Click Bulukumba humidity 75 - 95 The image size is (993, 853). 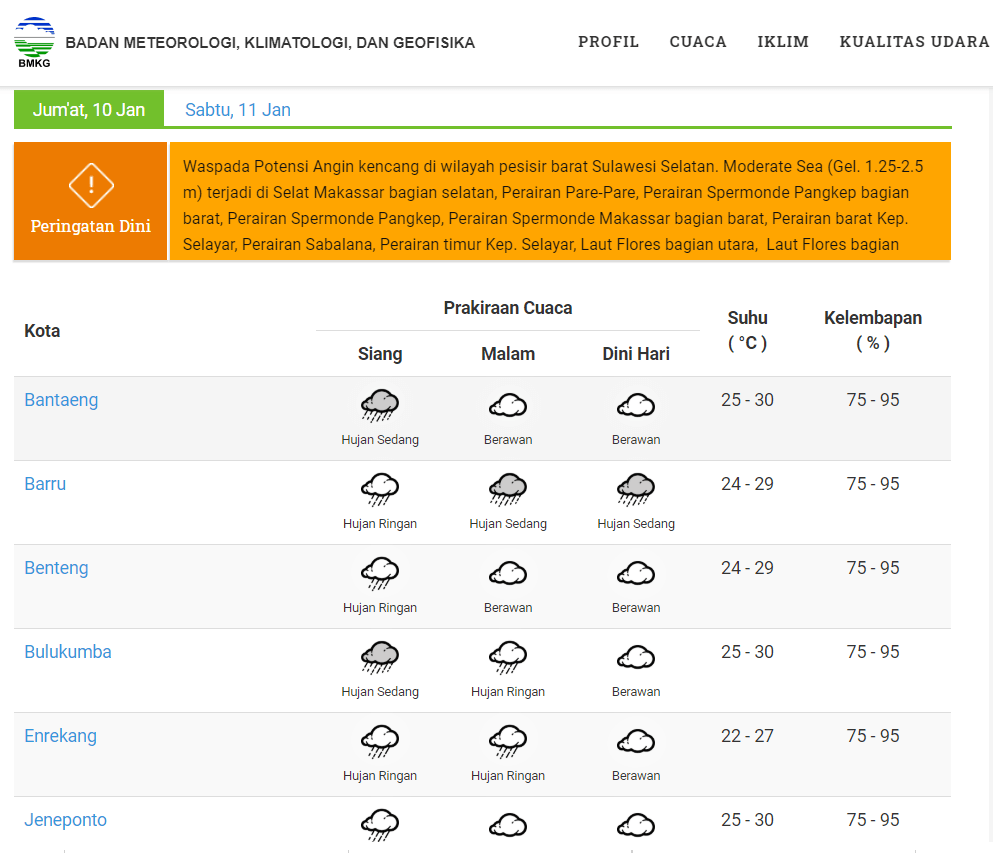(873, 652)
